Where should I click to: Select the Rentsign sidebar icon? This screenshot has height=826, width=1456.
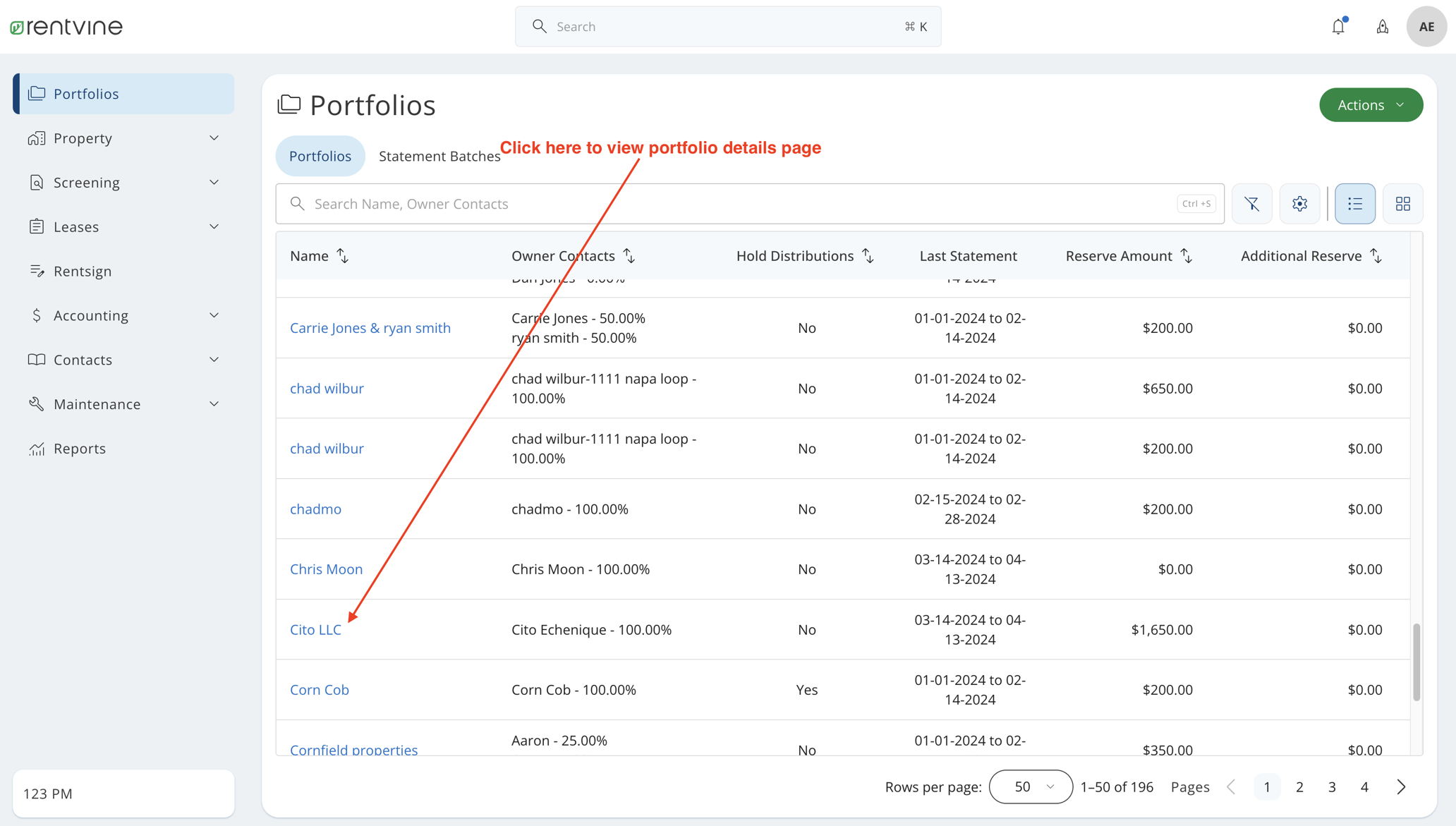(37, 271)
